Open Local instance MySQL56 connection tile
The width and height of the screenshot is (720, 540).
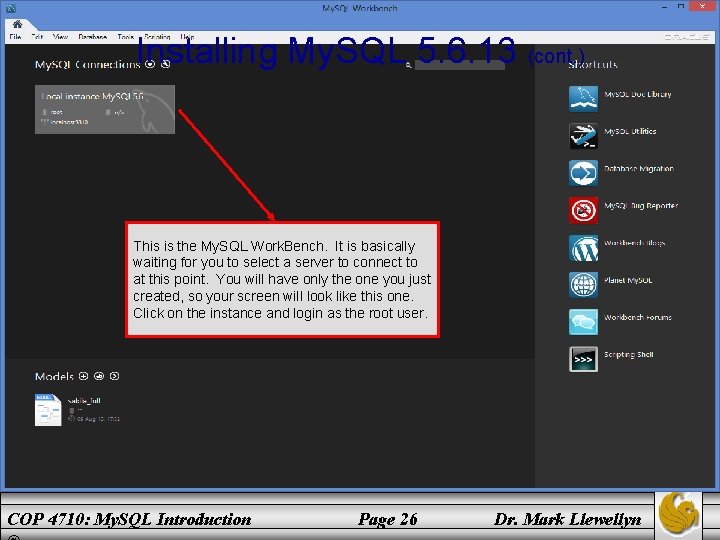pos(105,109)
